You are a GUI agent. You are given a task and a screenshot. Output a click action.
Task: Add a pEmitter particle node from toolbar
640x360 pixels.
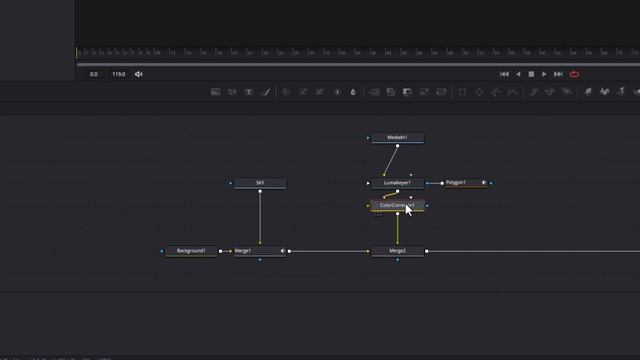[533, 92]
